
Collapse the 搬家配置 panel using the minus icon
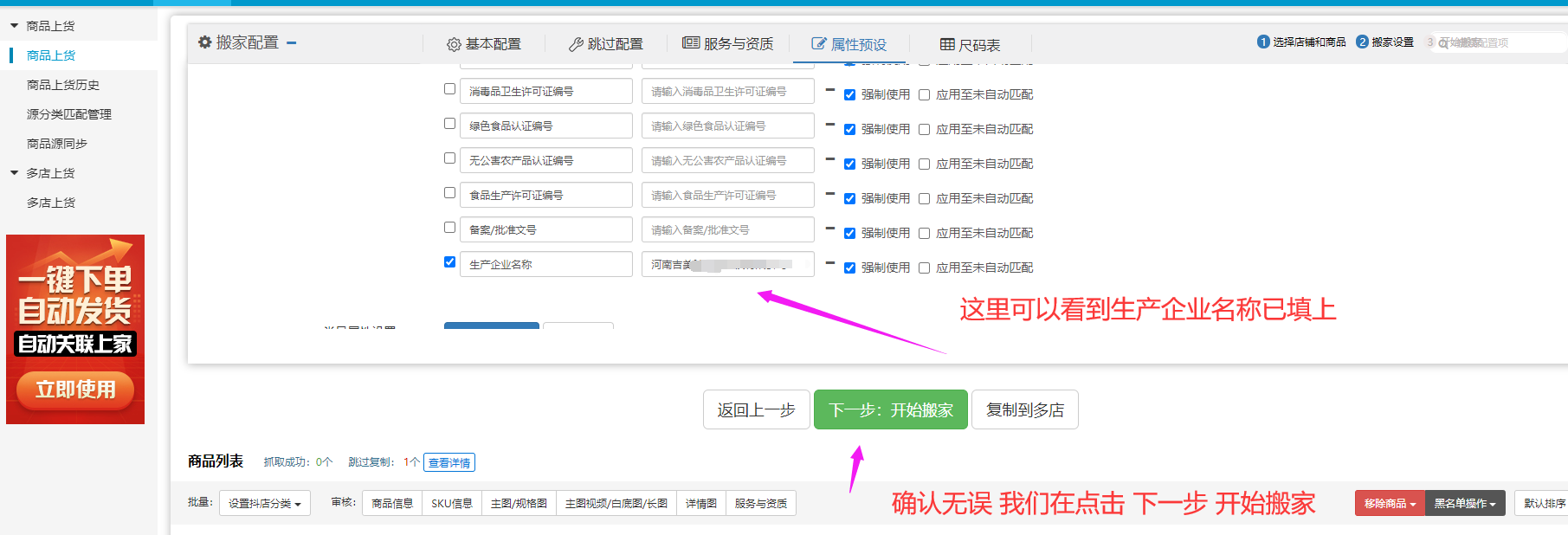(292, 42)
